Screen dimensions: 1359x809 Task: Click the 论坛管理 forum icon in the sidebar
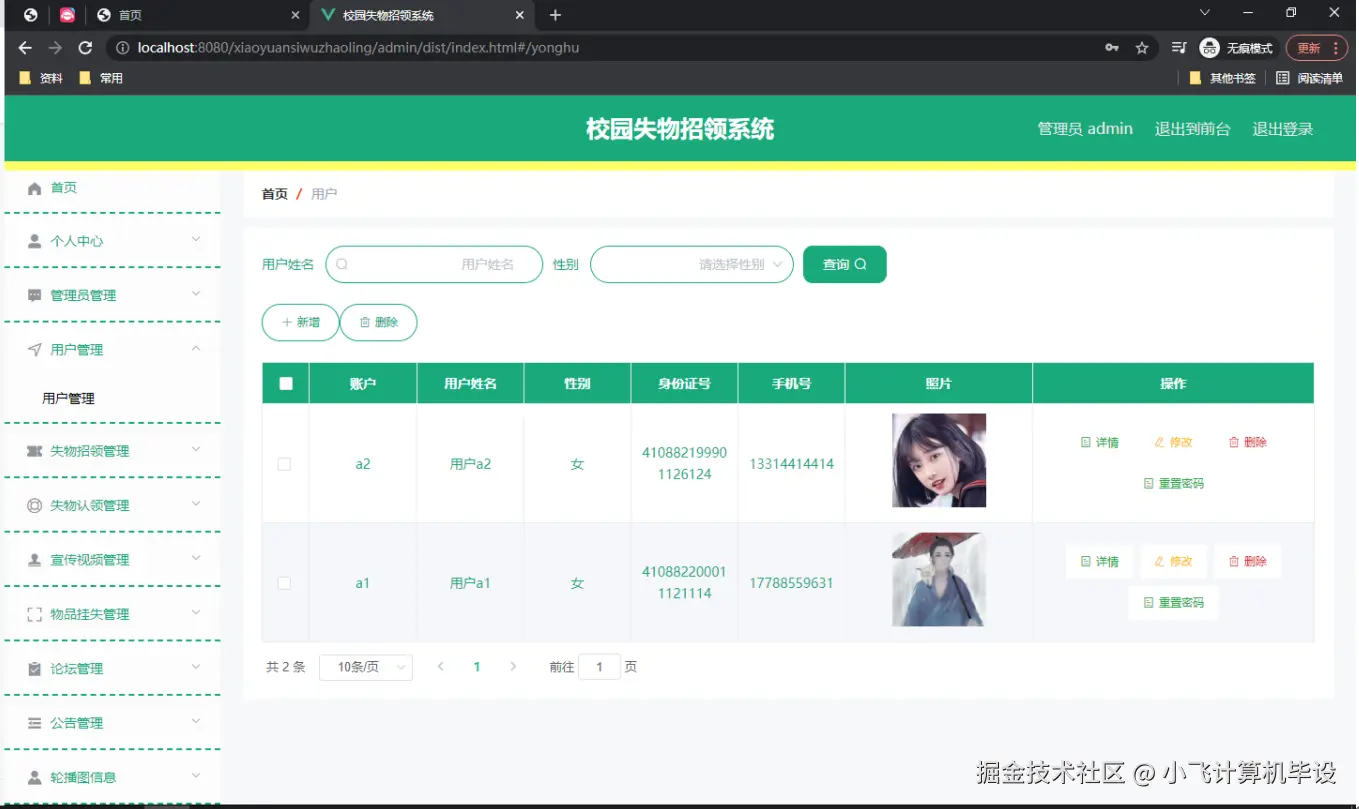[x=35, y=668]
